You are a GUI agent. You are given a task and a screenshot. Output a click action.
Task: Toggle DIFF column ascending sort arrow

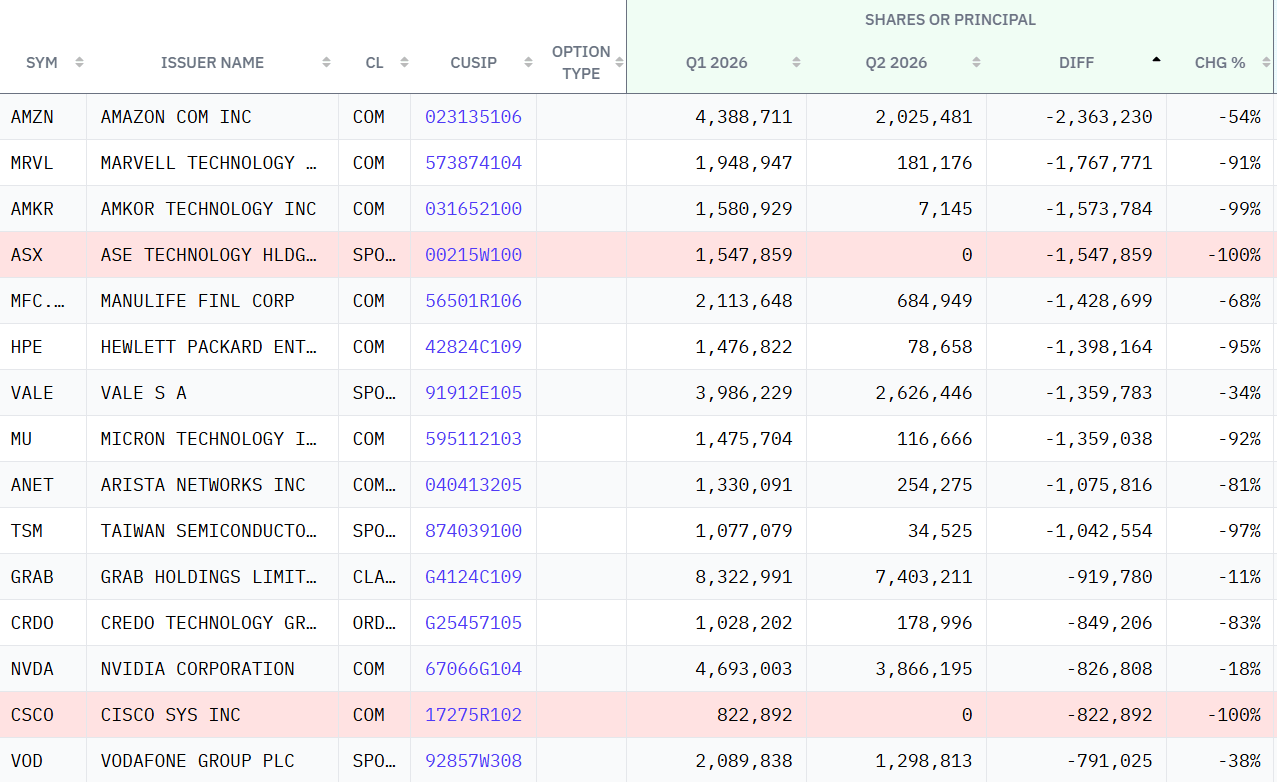[x=1156, y=60]
